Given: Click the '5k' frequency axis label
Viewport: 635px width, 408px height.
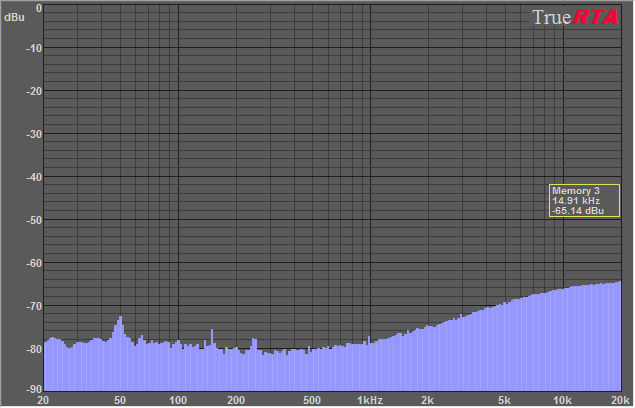Looking at the screenshot, I should click(504, 401).
